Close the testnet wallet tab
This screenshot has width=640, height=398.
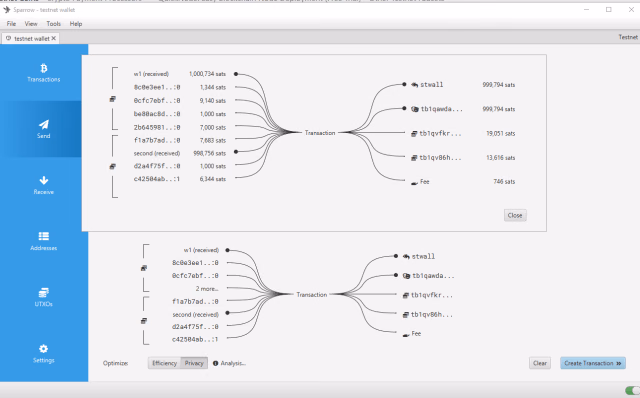(x=53, y=38)
